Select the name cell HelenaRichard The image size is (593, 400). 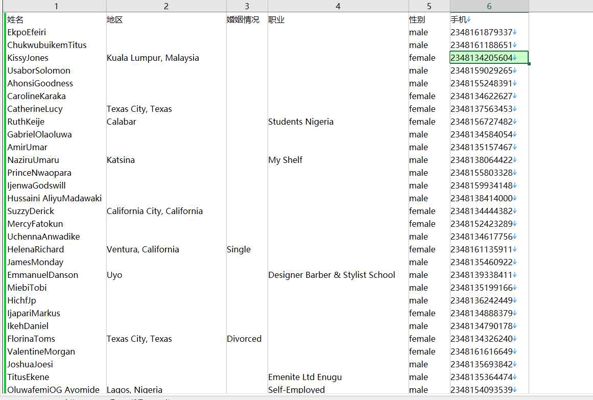(56, 250)
